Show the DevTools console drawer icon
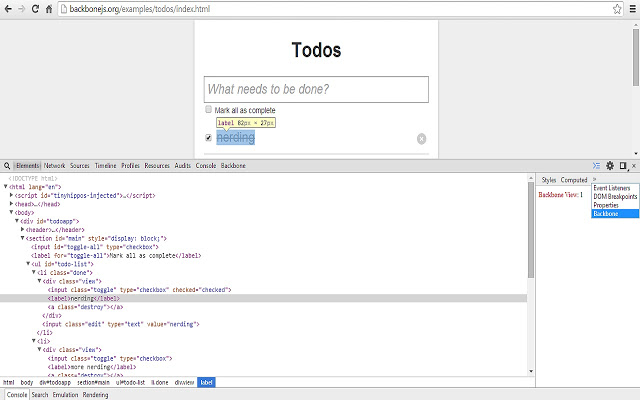Image resolution: width=640 pixels, height=400 pixels. (596, 166)
